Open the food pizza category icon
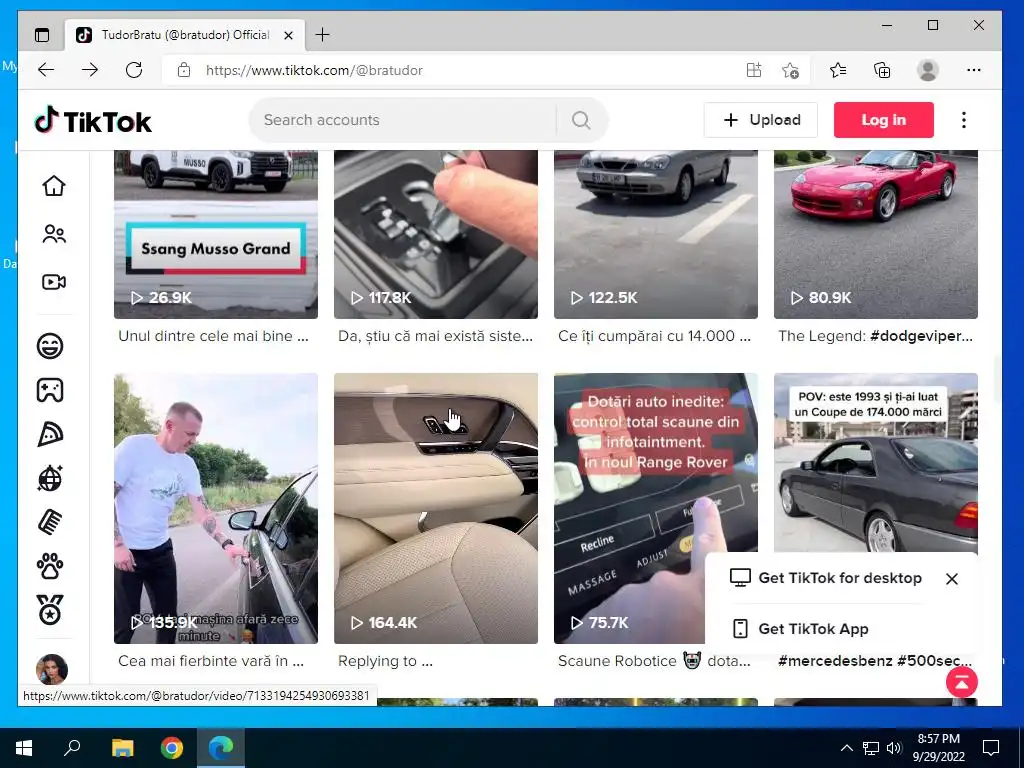Screen dimensions: 1024x768 [50, 434]
